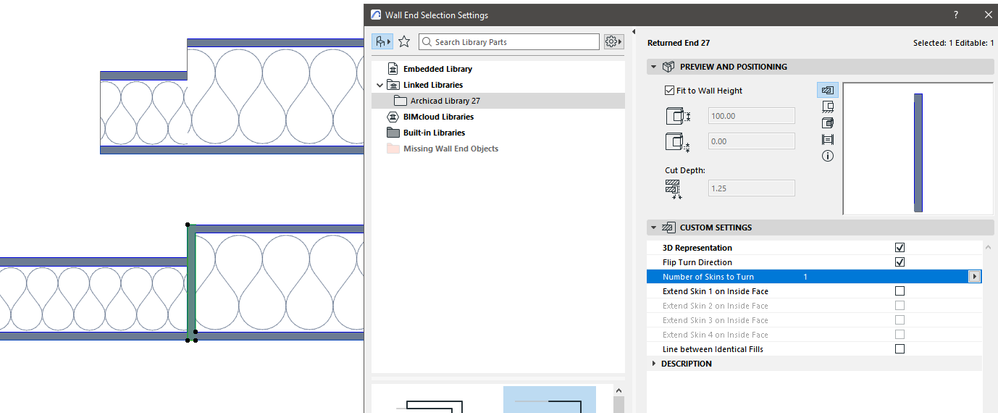Viewport: 998px width, 413px height.
Task: Click the wall end preview image
Action: click(x=918, y=149)
